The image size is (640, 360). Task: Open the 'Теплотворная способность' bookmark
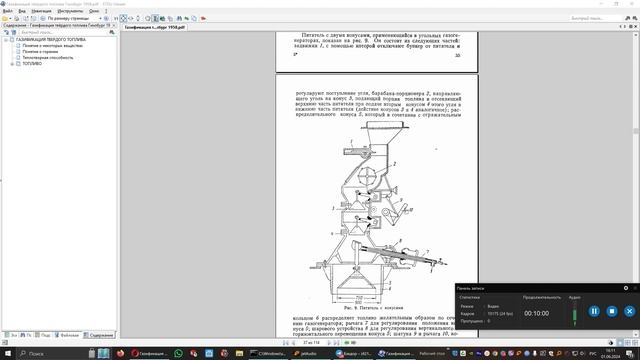(x=48, y=58)
